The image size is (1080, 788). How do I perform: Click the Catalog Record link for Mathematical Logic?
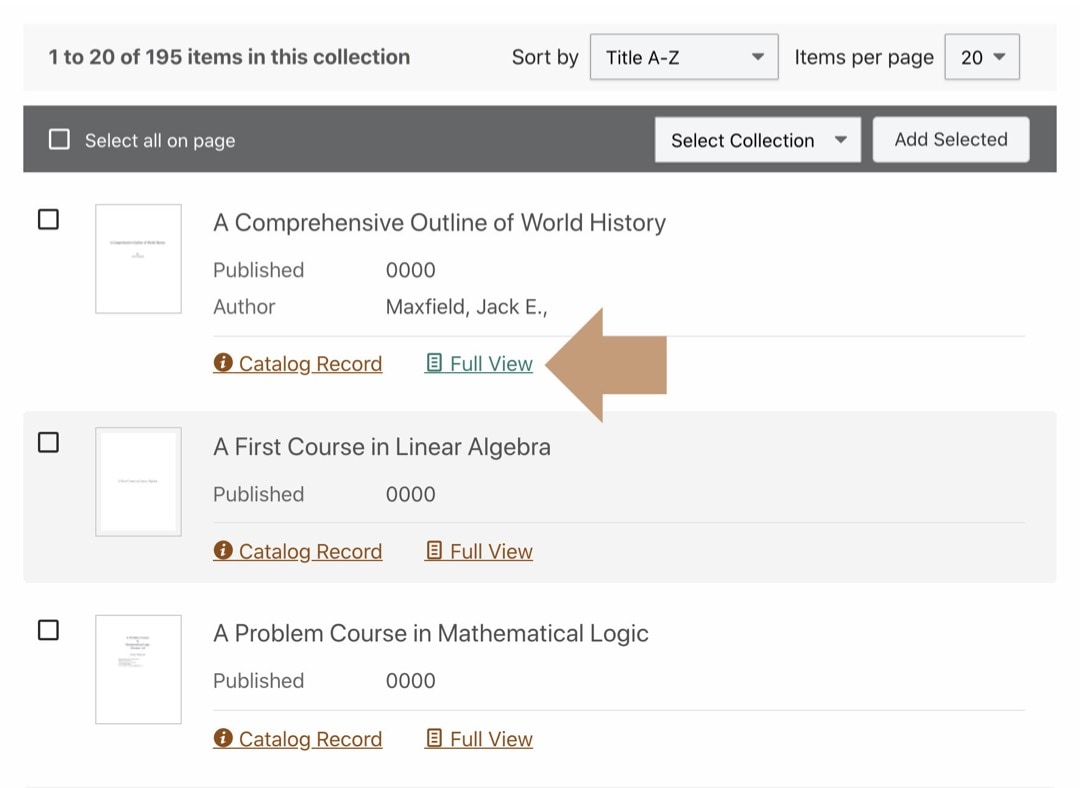click(x=308, y=738)
